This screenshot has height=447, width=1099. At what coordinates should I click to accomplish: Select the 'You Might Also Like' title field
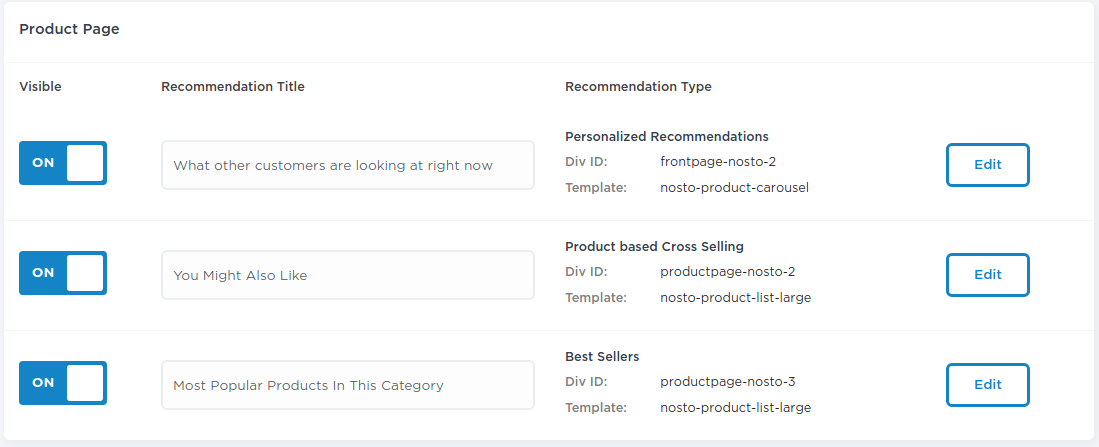tap(348, 275)
